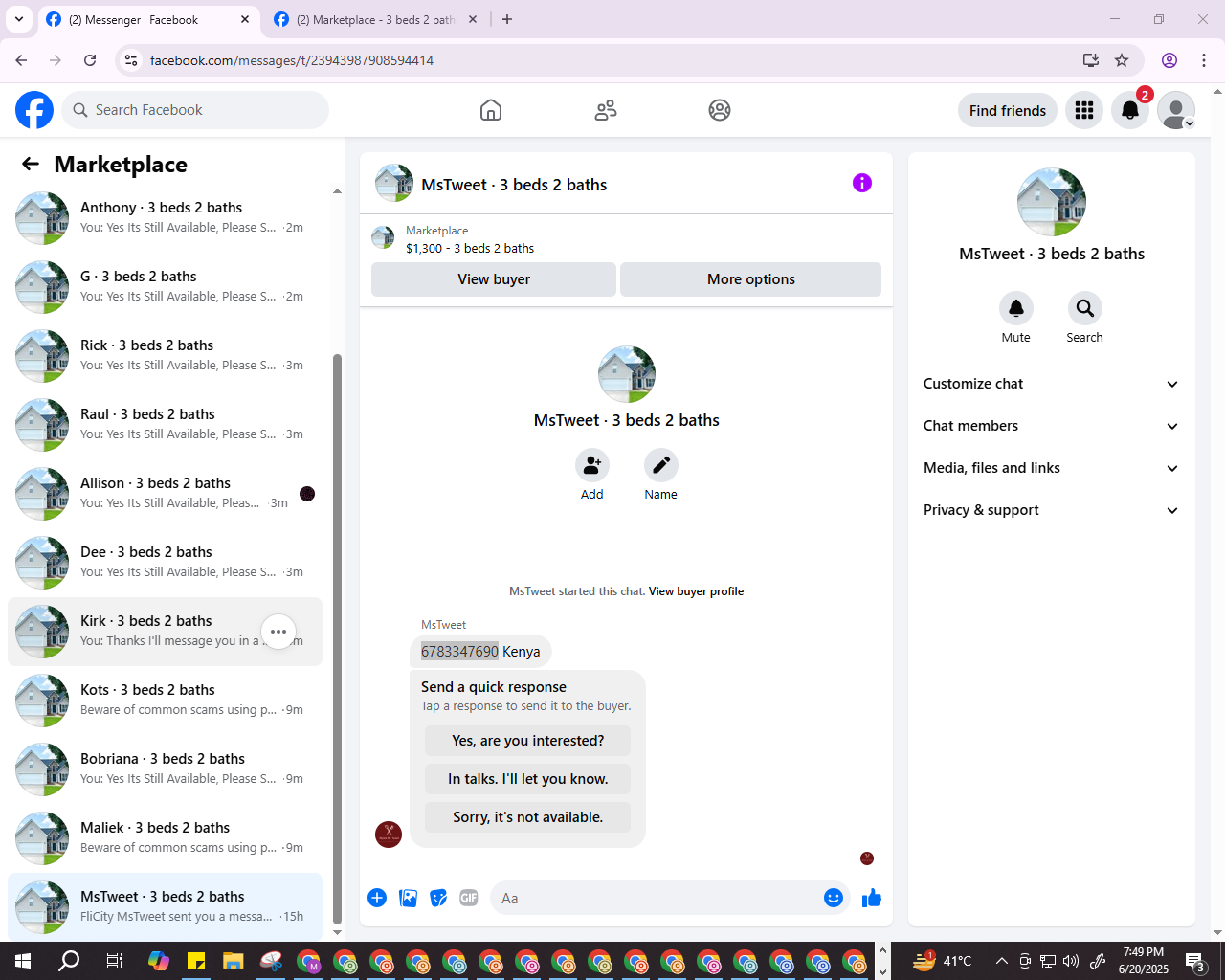Choose a GIF icon
The width and height of the screenshot is (1225, 980).
[x=469, y=898]
